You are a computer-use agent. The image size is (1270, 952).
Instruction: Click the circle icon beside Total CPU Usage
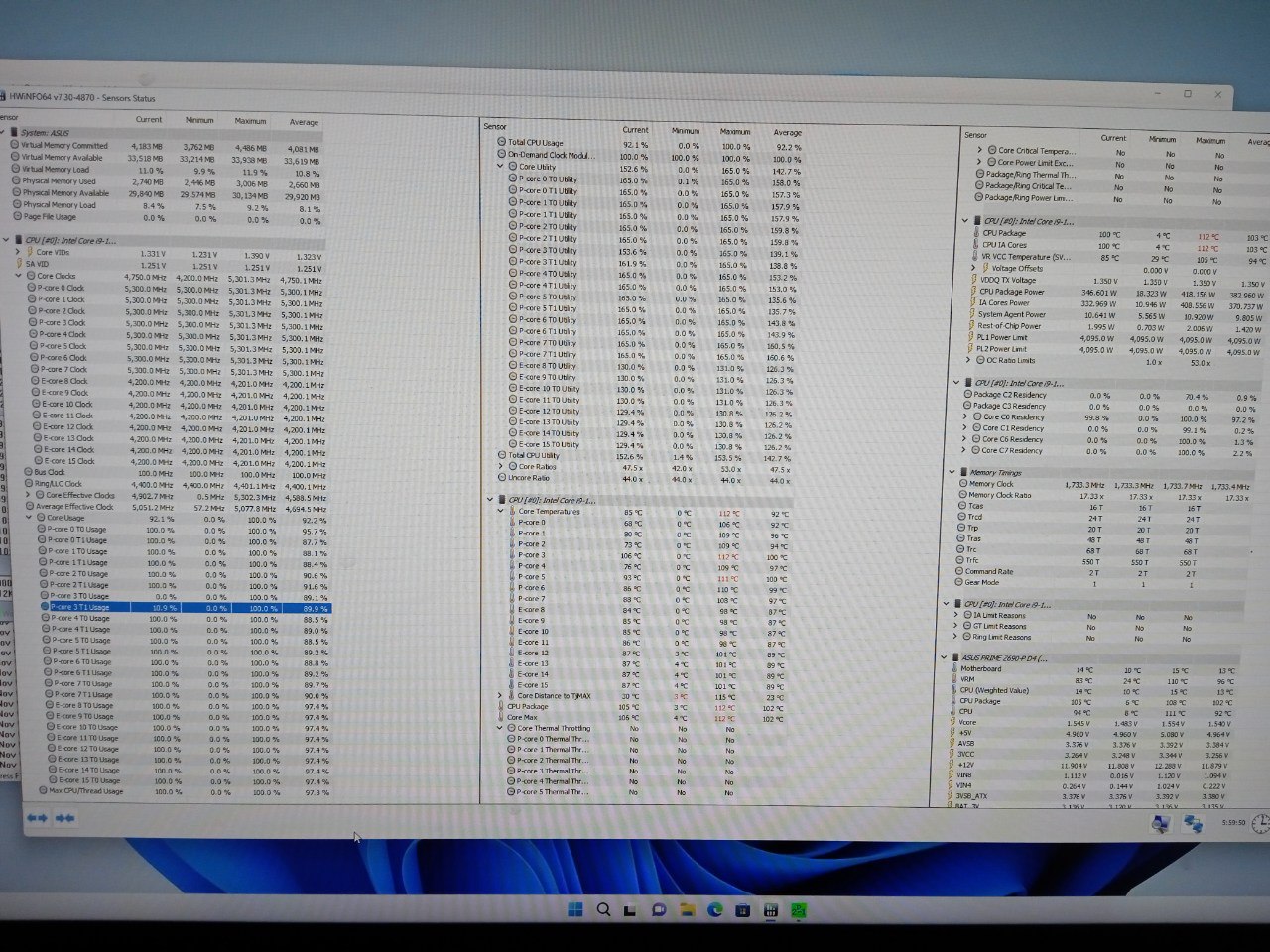(x=501, y=143)
